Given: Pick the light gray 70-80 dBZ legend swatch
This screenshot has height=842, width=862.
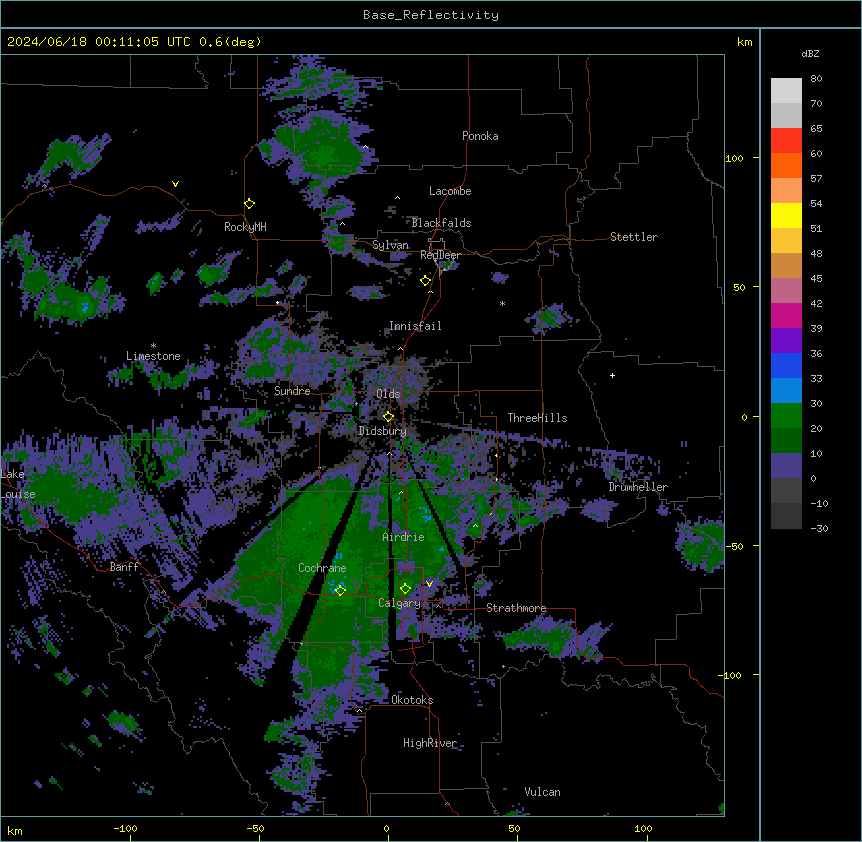Looking at the screenshot, I should pyautogui.click(x=786, y=91).
